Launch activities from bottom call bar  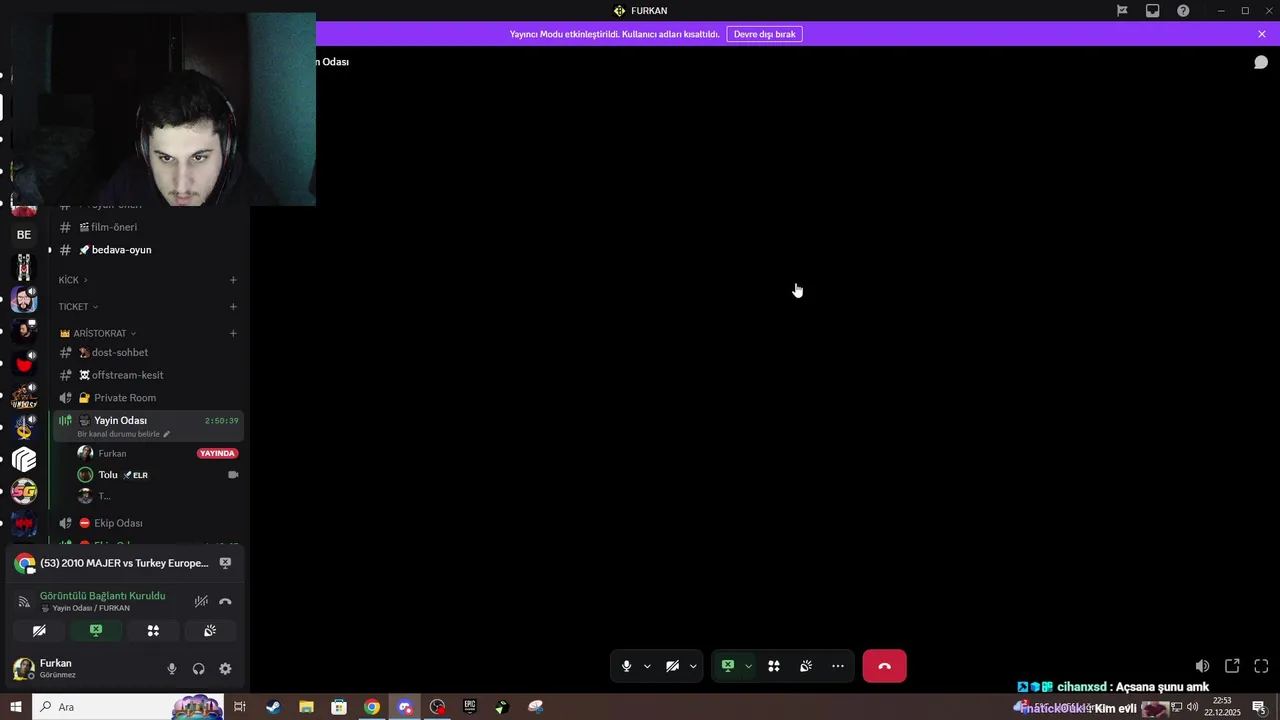click(774, 666)
